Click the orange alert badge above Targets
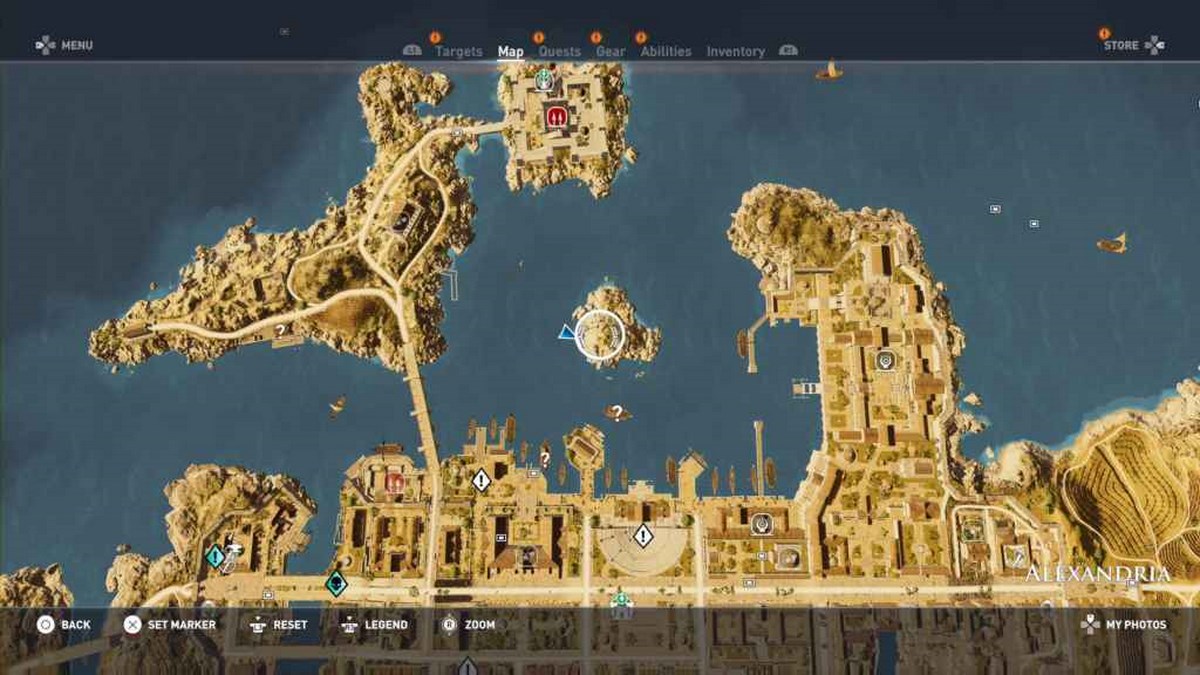This screenshot has height=675, width=1200. point(435,37)
